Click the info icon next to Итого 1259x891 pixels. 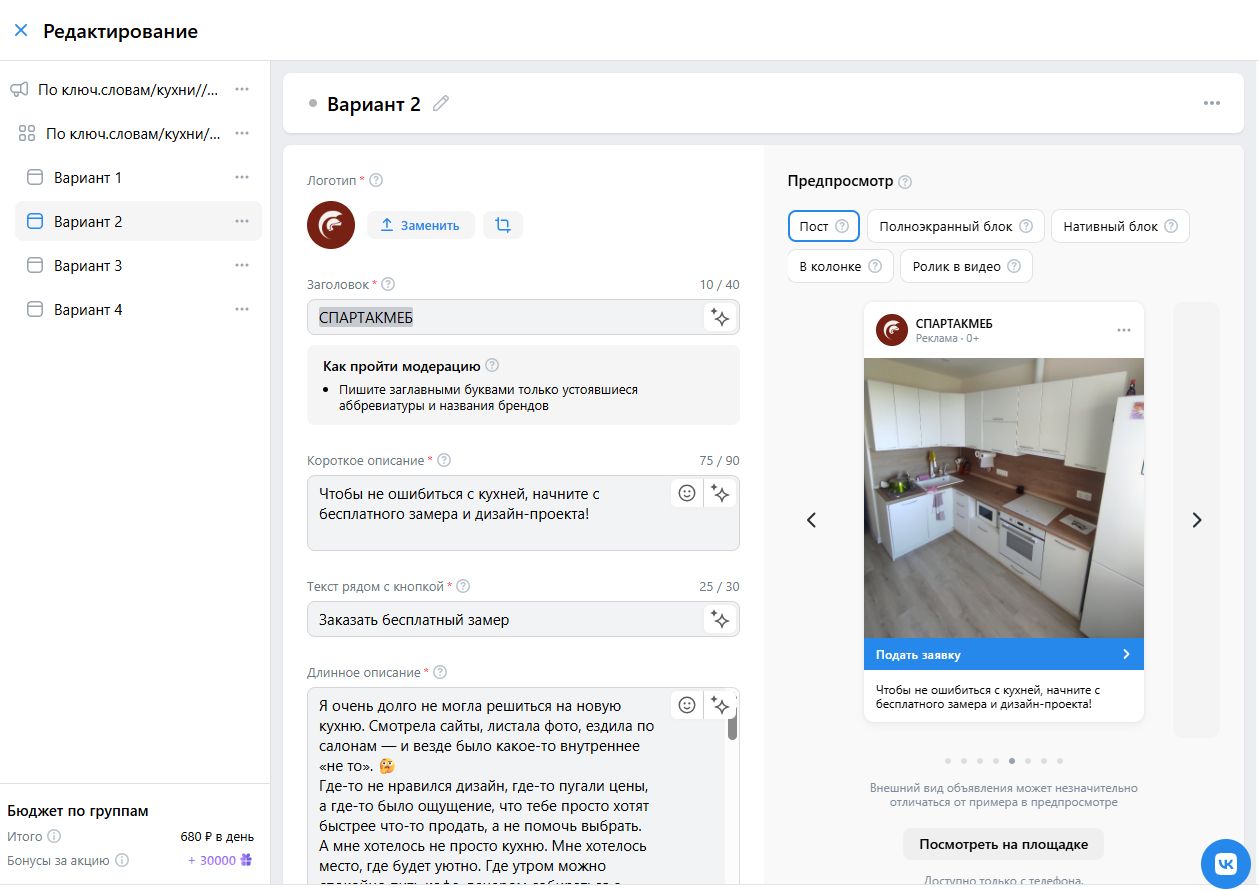click(54, 836)
